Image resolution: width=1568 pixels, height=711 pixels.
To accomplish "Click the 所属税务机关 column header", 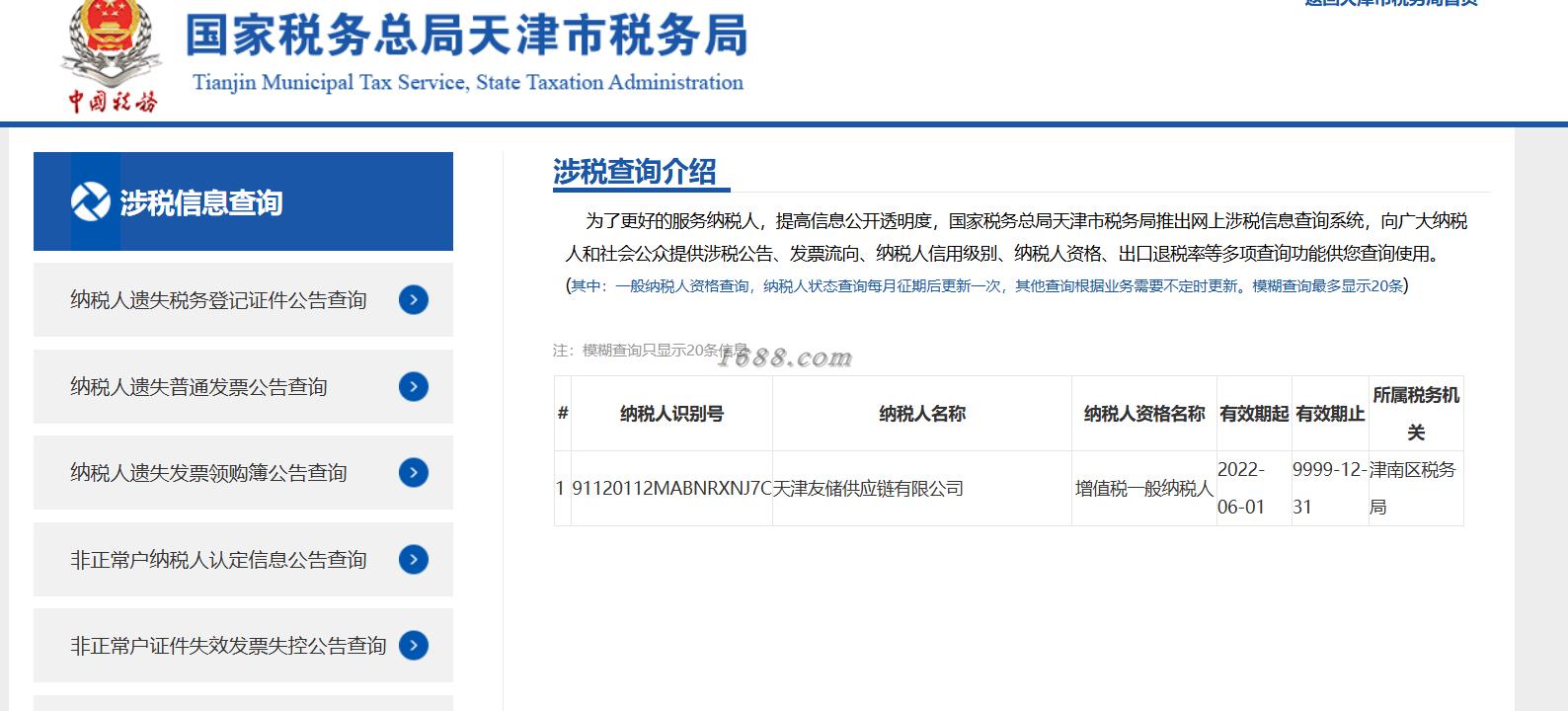I will click(1416, 414).
